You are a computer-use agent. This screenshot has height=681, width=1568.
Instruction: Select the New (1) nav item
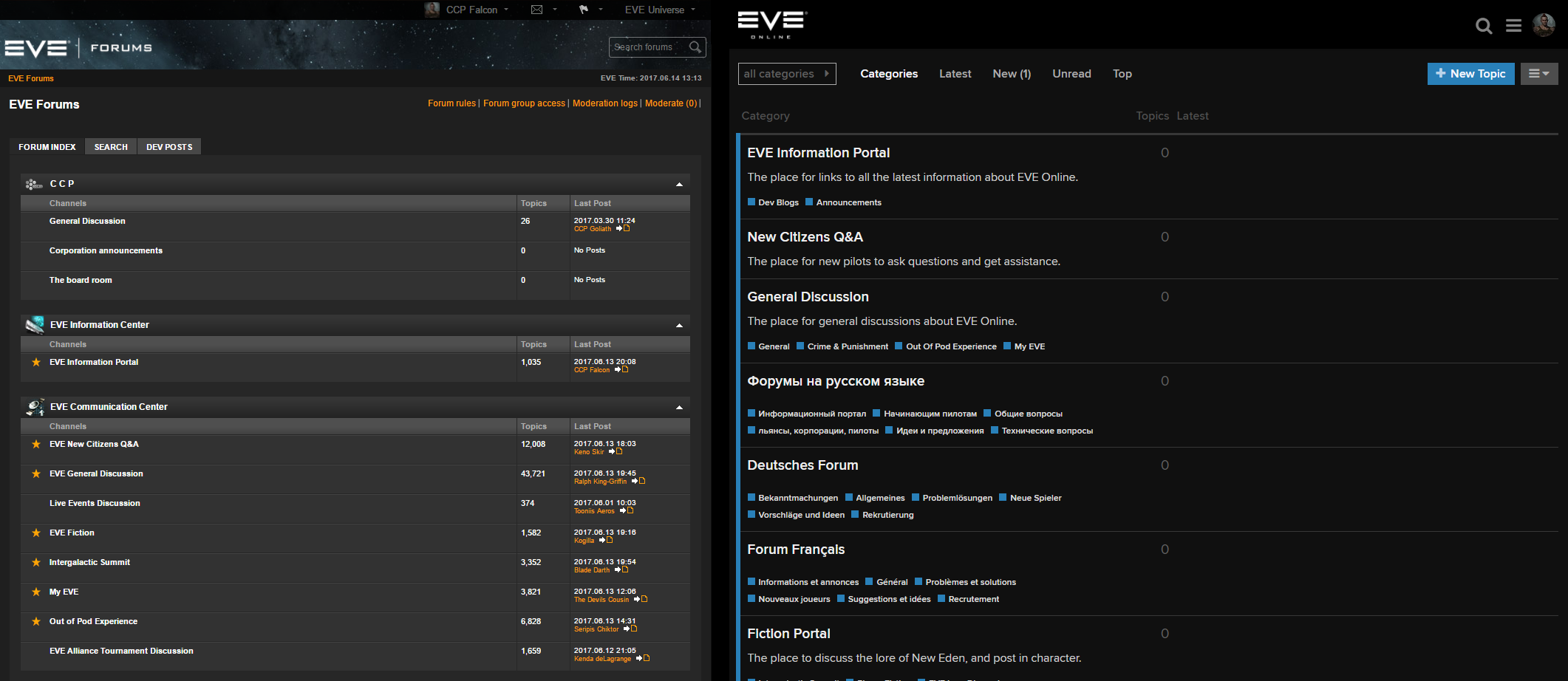[x=1012, y=74]
